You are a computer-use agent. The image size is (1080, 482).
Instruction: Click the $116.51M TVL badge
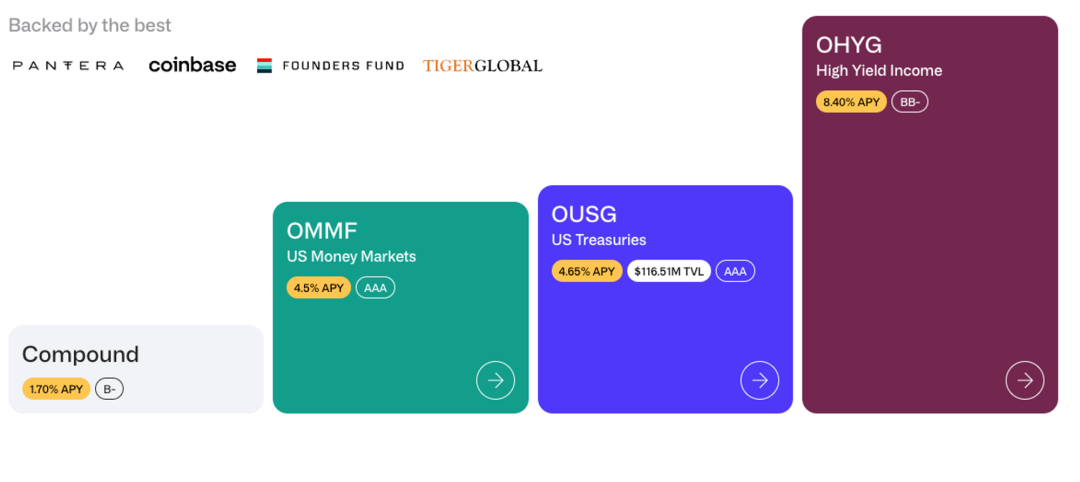(669, 271)
